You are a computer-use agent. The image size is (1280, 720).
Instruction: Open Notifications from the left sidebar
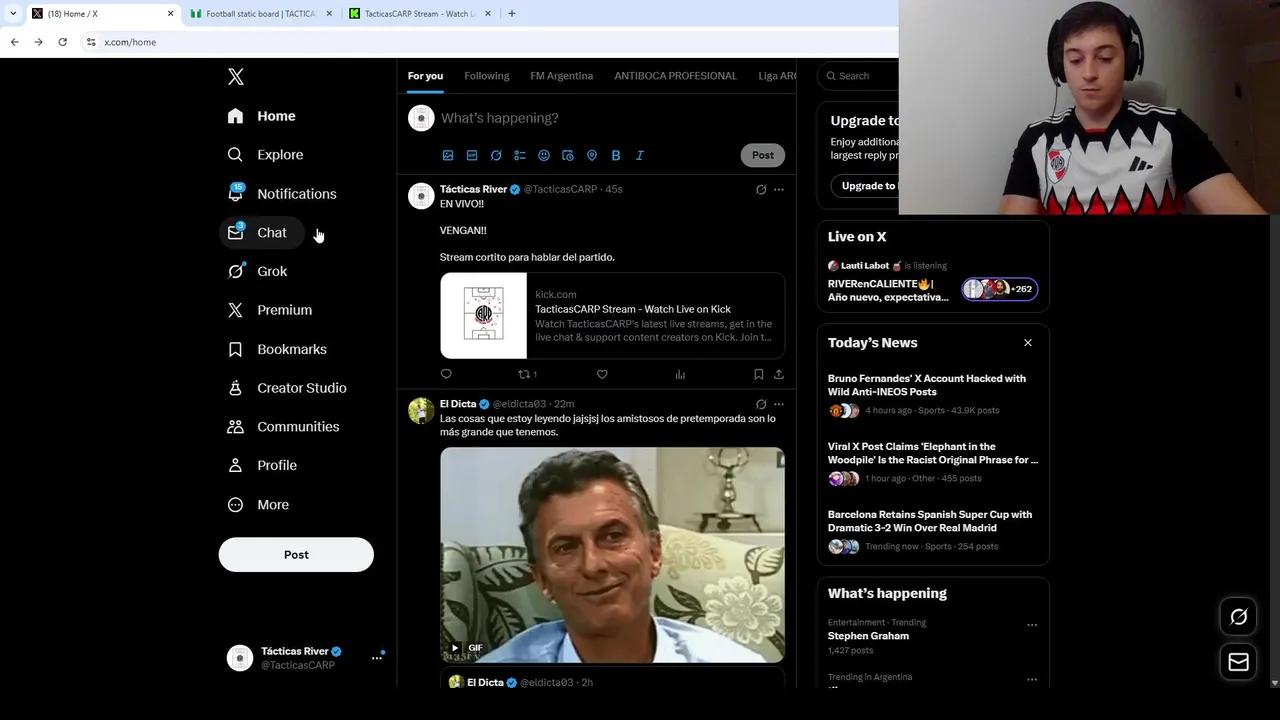(295, 194)
